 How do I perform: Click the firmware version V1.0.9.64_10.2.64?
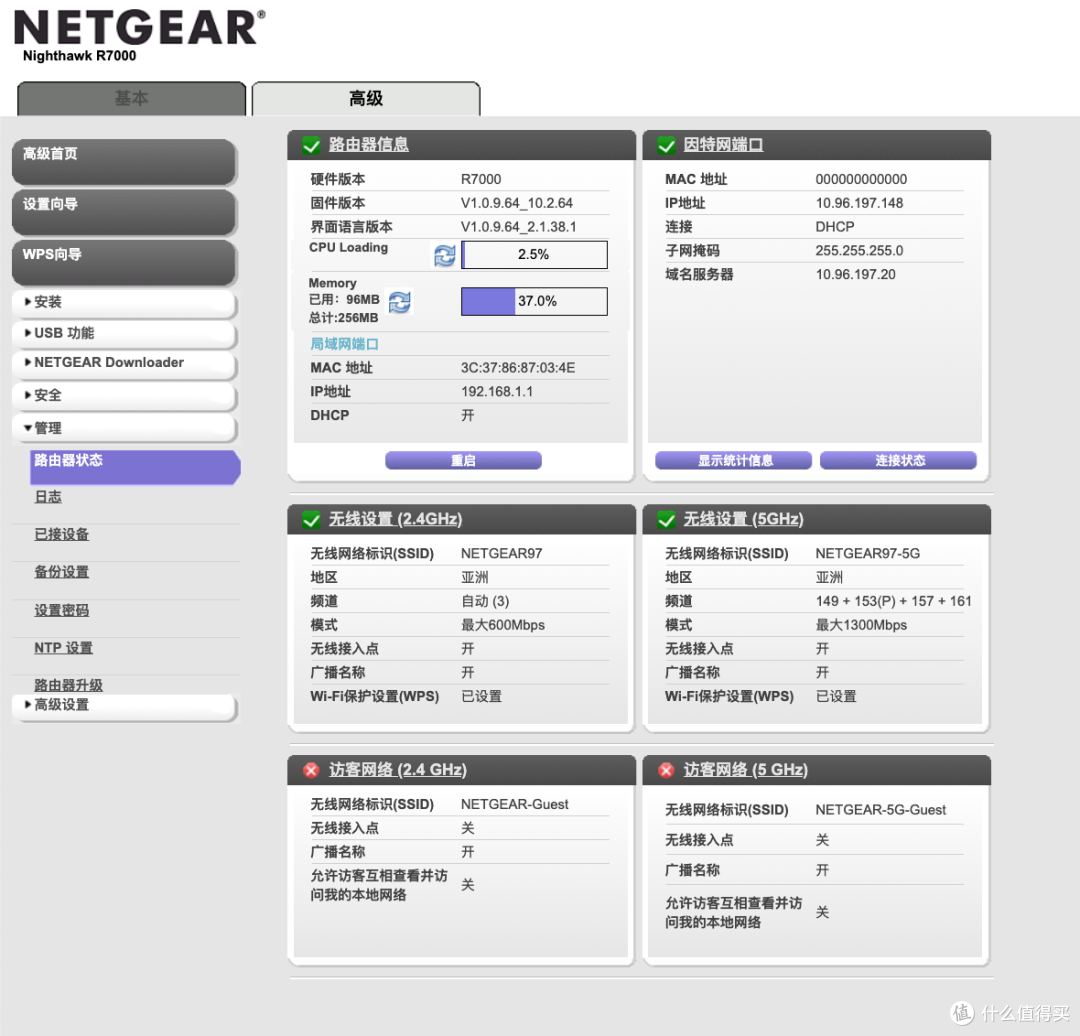click(517, 203)
